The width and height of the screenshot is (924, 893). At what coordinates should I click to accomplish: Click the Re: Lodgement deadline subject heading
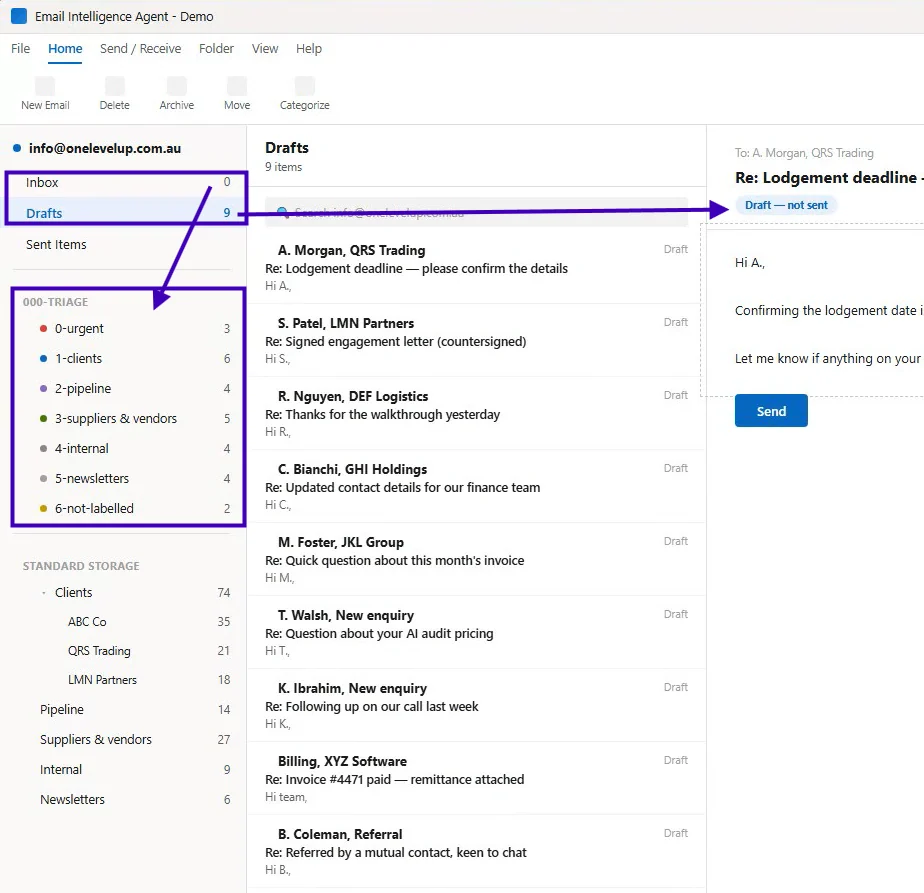(829, 177)
